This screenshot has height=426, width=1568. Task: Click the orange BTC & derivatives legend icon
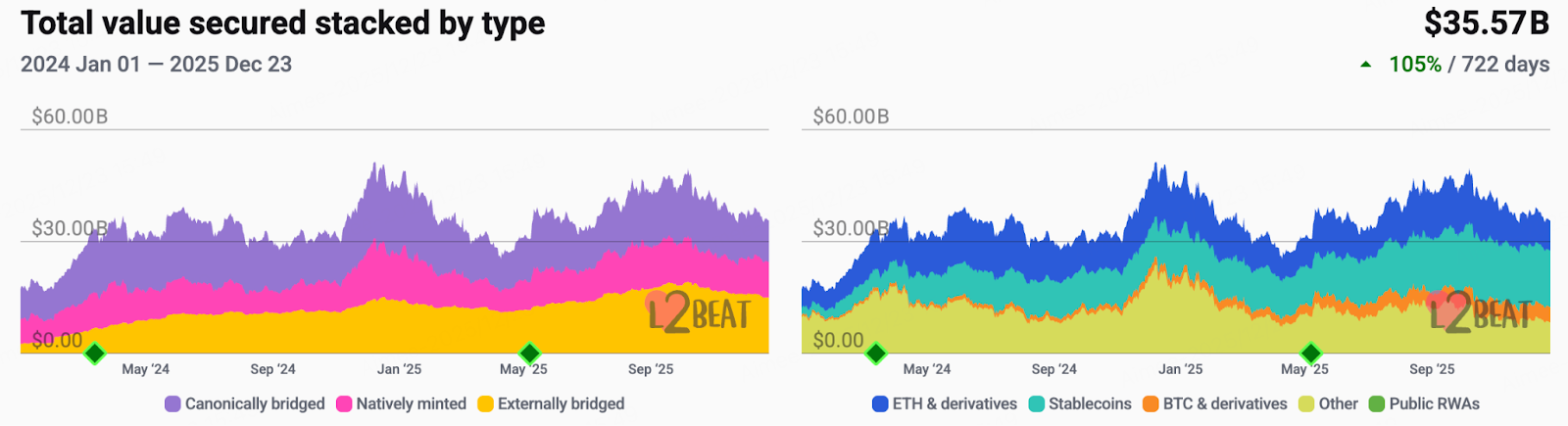click(x=1151, y=403)
